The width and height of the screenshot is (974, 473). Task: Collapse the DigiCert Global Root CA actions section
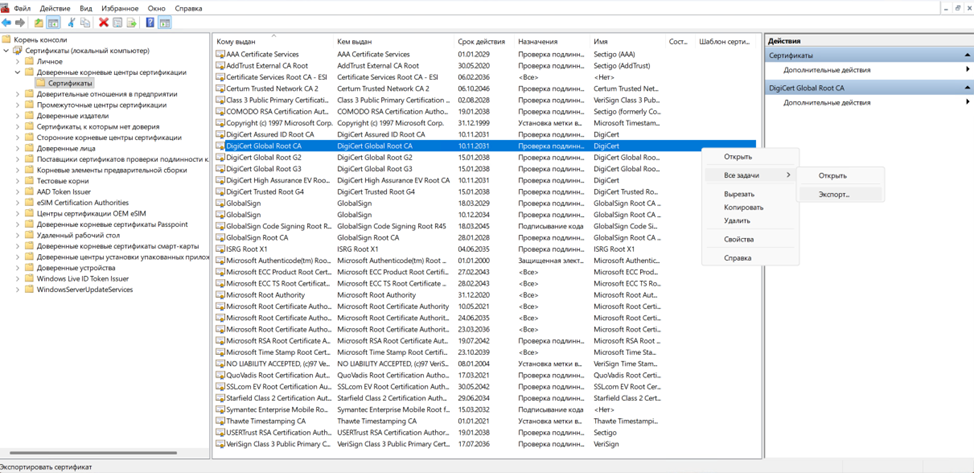(x=967, y=88)
